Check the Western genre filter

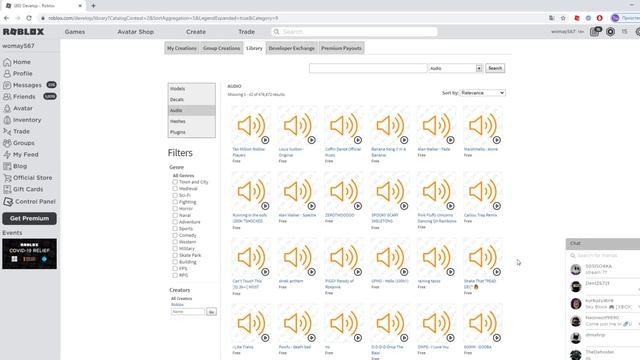(175, 242)
